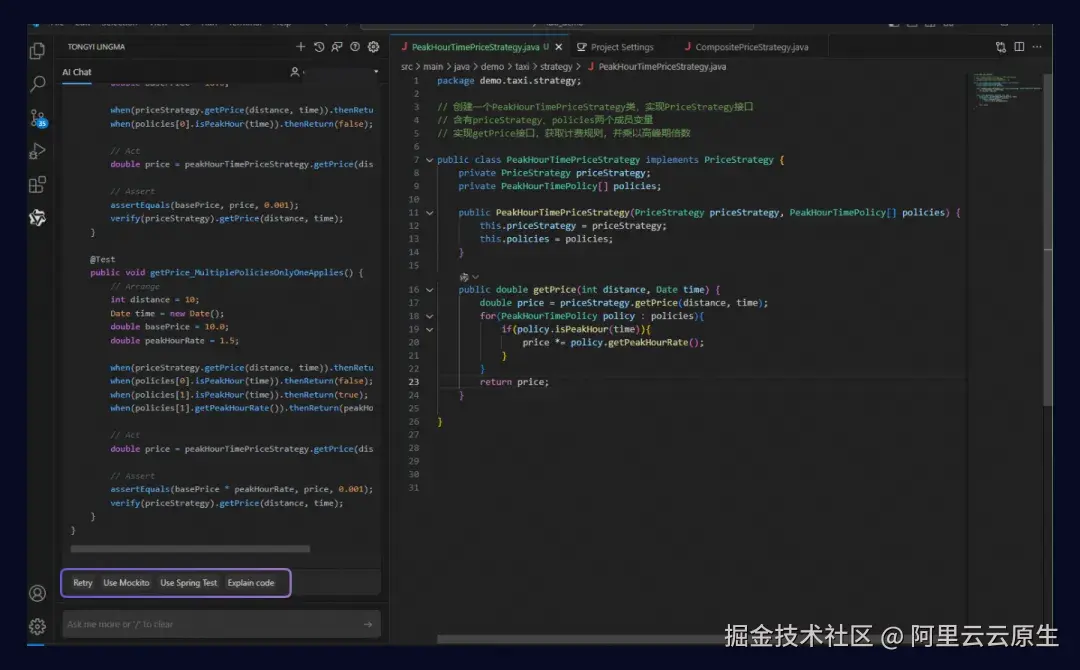Click breadcrumb segment 'taxi'

click(522, 67)
